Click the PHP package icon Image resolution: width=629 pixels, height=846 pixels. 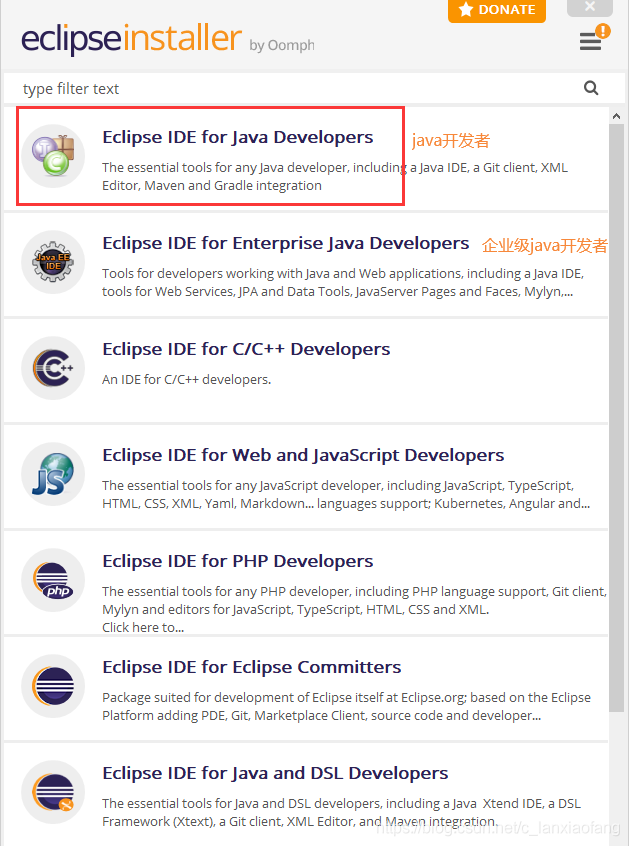click(53, 580)
